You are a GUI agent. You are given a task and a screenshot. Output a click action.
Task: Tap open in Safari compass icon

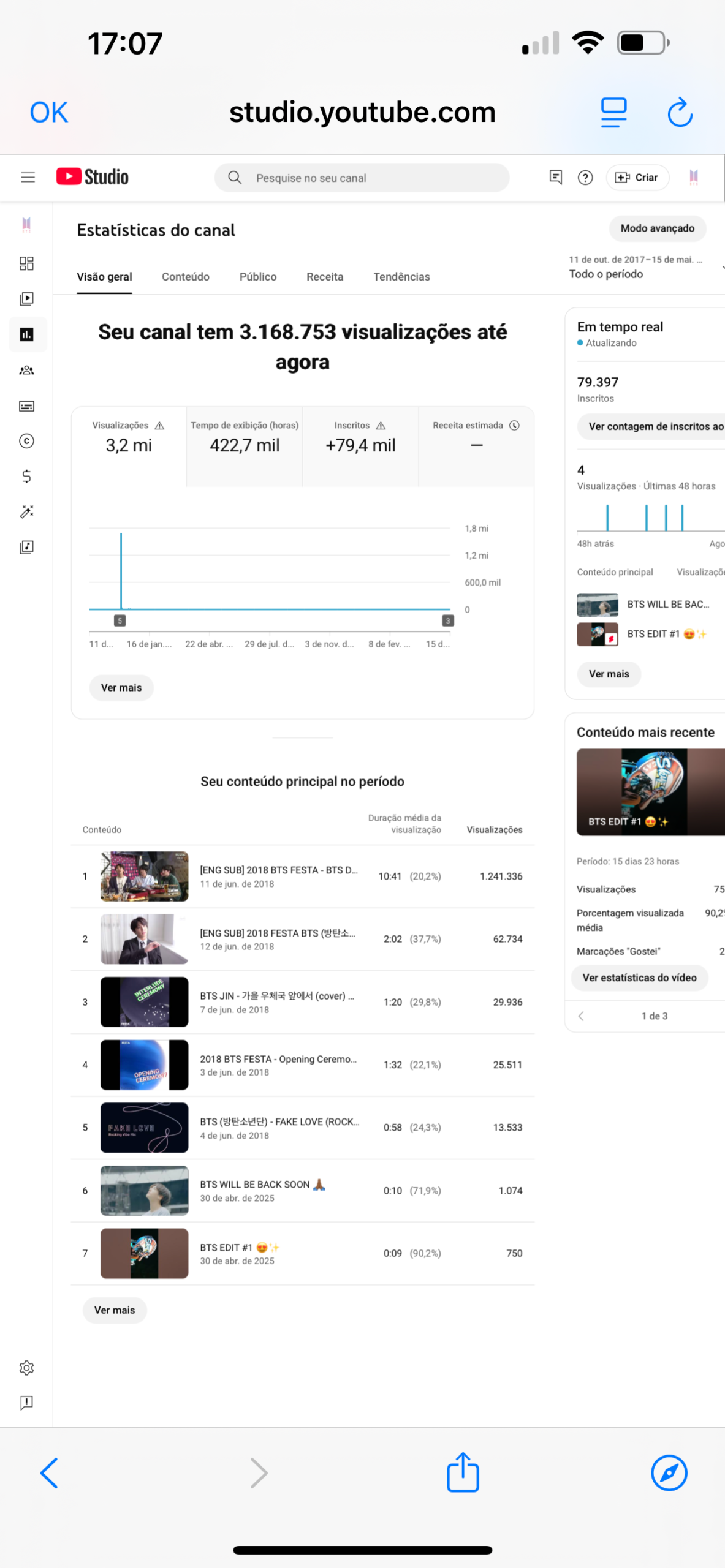pyautogui.click(x=669, y=1473)
